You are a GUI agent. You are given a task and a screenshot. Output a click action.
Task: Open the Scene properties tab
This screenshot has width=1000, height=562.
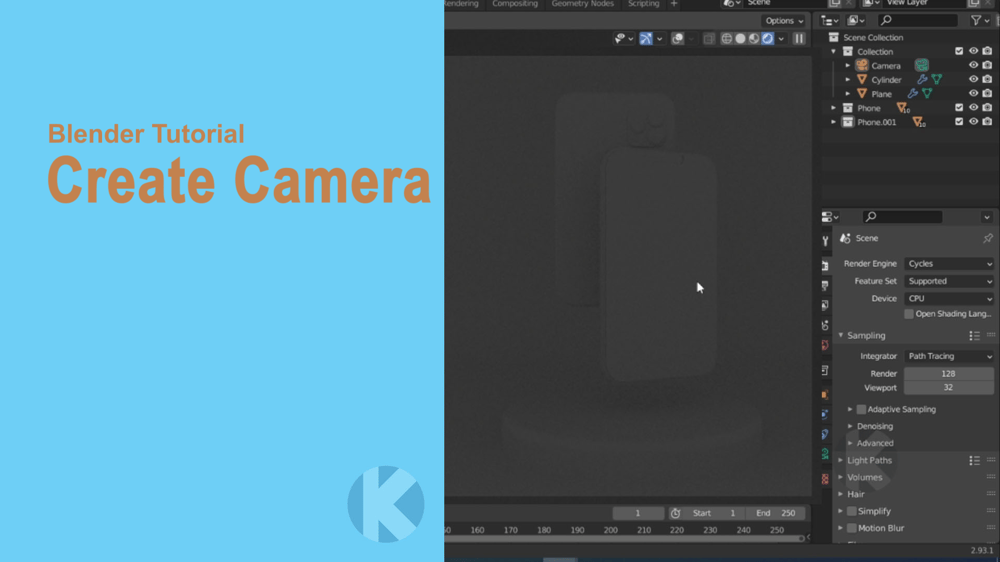coord(825,325)
